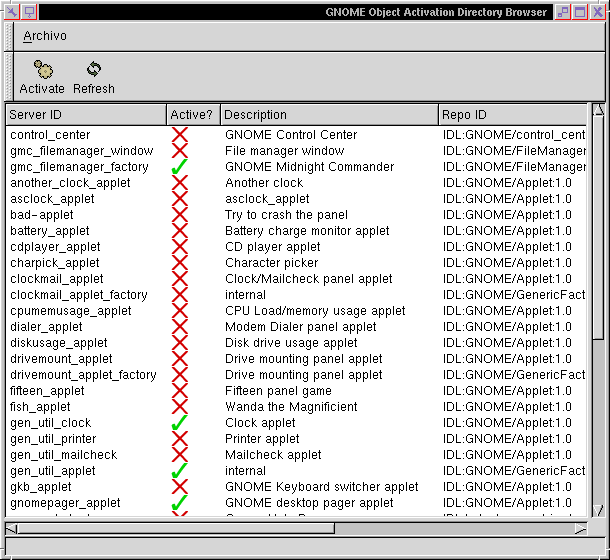Image resolution: width=610 pixels, height=560 pixels.
Task: Click "GNOME Midnight Commander" description
Action: click(310, 167)
